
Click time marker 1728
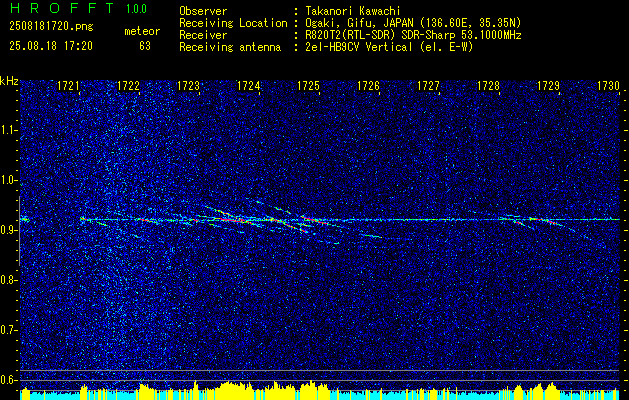pos(488,86)
